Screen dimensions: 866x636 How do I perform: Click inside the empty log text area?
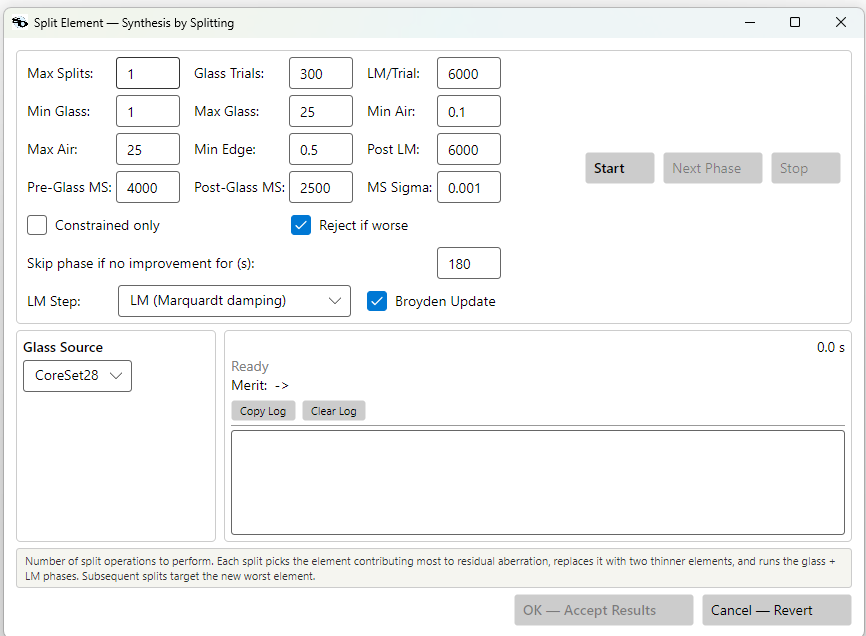click(538, 483)
